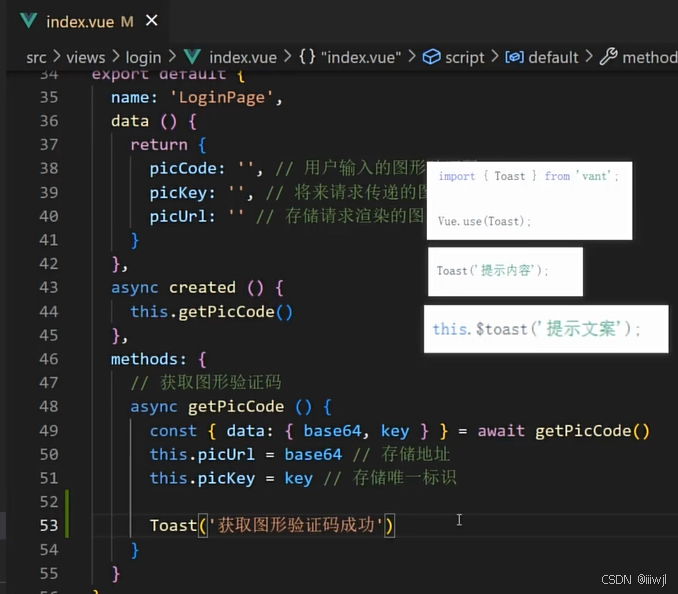The width and height of the screenshot is (678, 594).
Task: Click this.getPicCode() call on line 44
Action: tap(211, 312)
